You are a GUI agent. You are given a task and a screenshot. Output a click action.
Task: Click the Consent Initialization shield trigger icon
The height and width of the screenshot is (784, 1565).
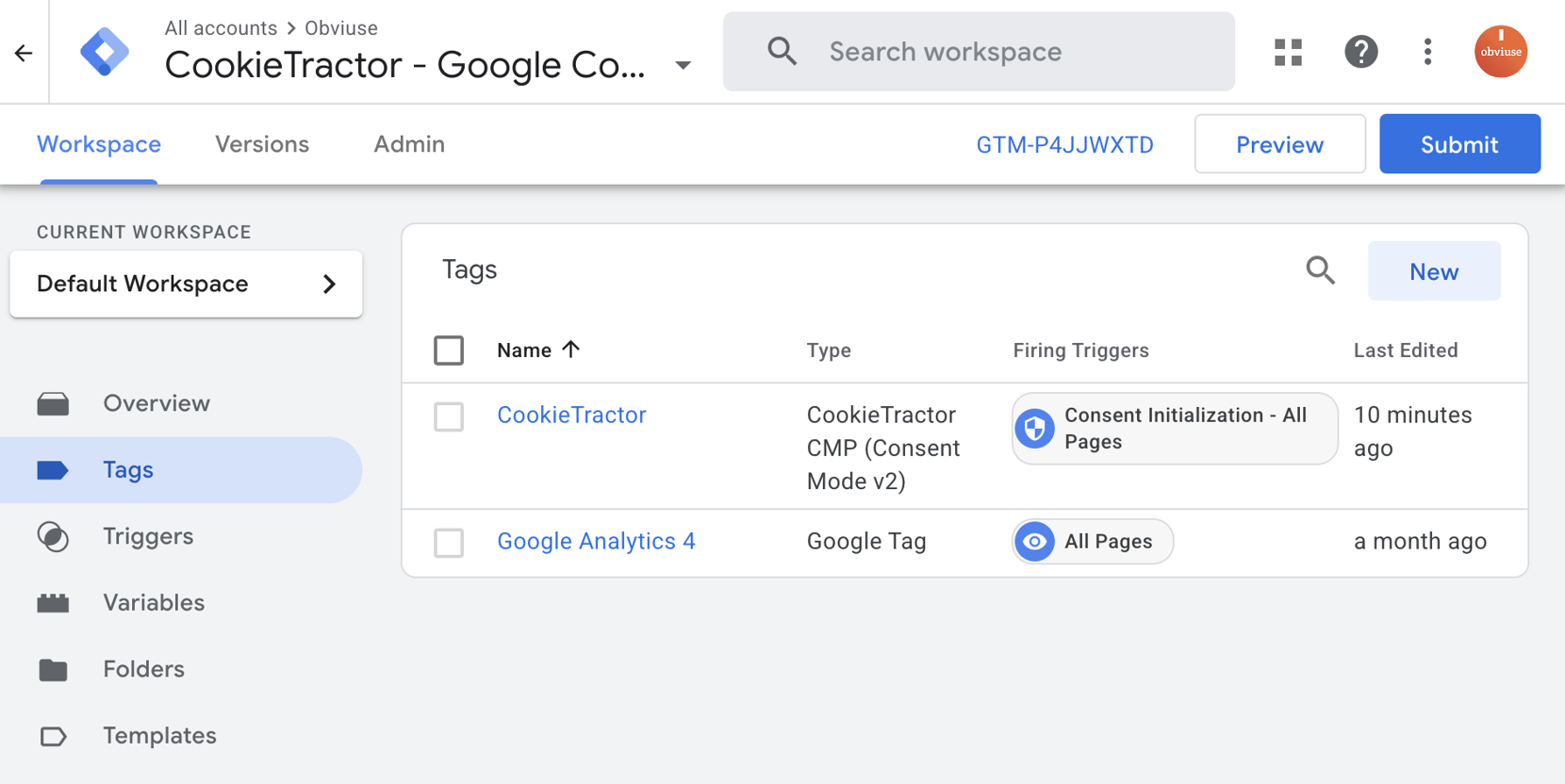[x=1034, y=429]
